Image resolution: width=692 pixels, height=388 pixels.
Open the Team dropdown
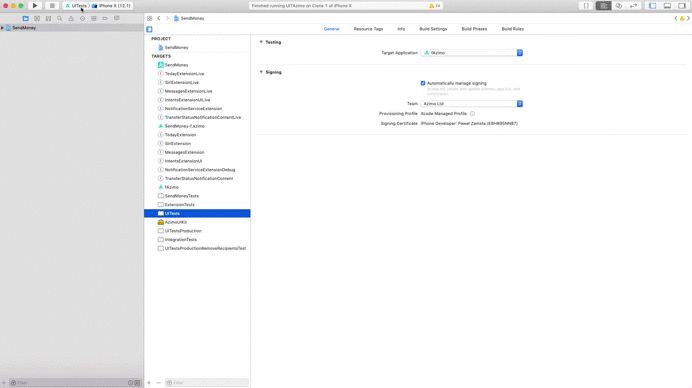point(472,104)
